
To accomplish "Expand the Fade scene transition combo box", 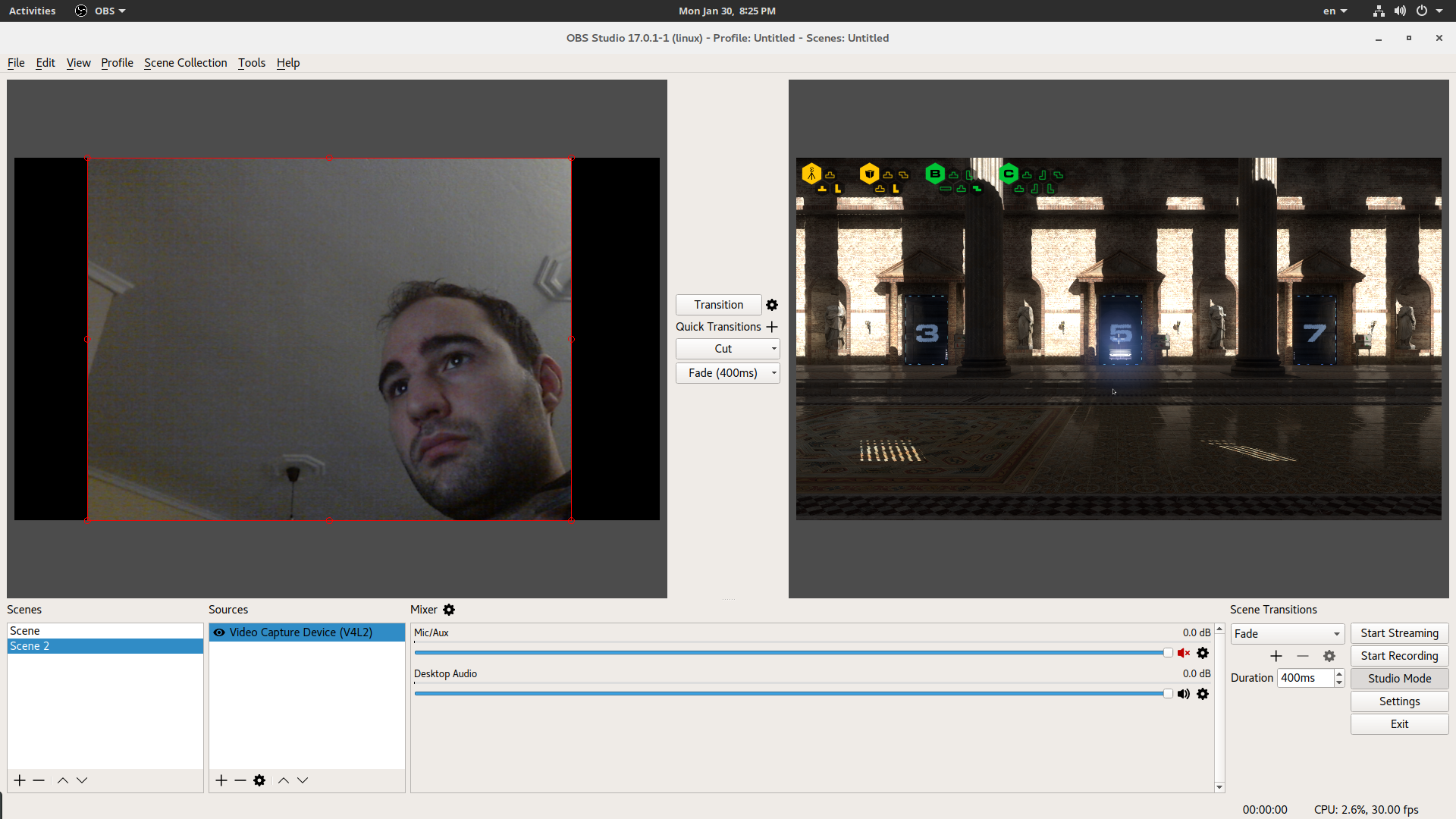I will (x=1288, y=634).
